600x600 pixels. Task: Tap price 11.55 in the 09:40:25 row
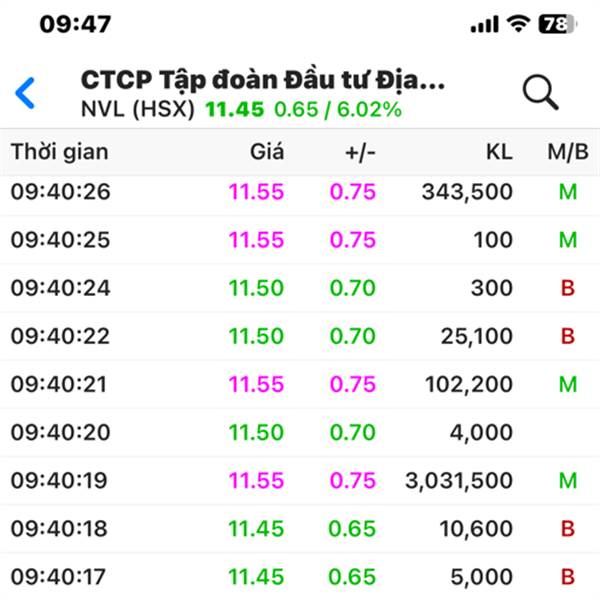click(x=256, y=240)
